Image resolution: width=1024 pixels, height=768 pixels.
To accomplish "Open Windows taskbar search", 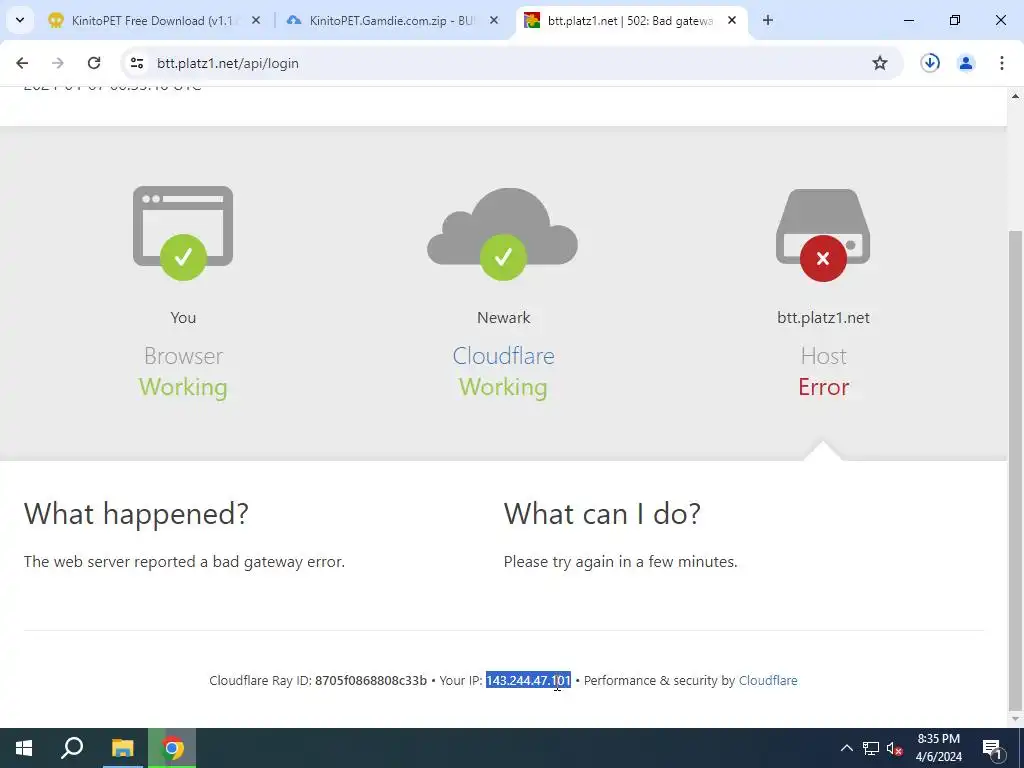I will [x=72, y=748].
